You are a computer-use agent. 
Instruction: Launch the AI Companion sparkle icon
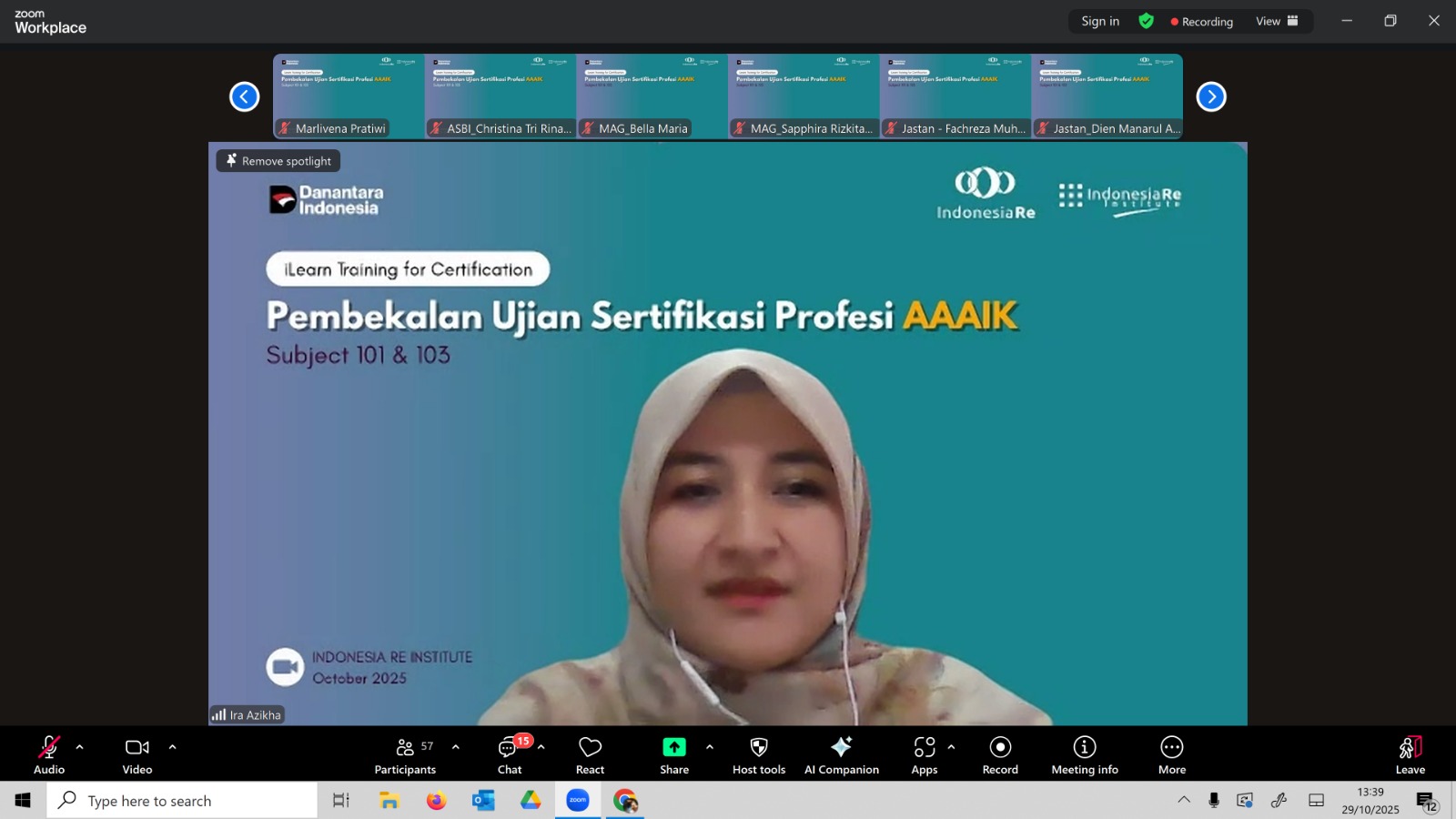(x=841, y=754)
